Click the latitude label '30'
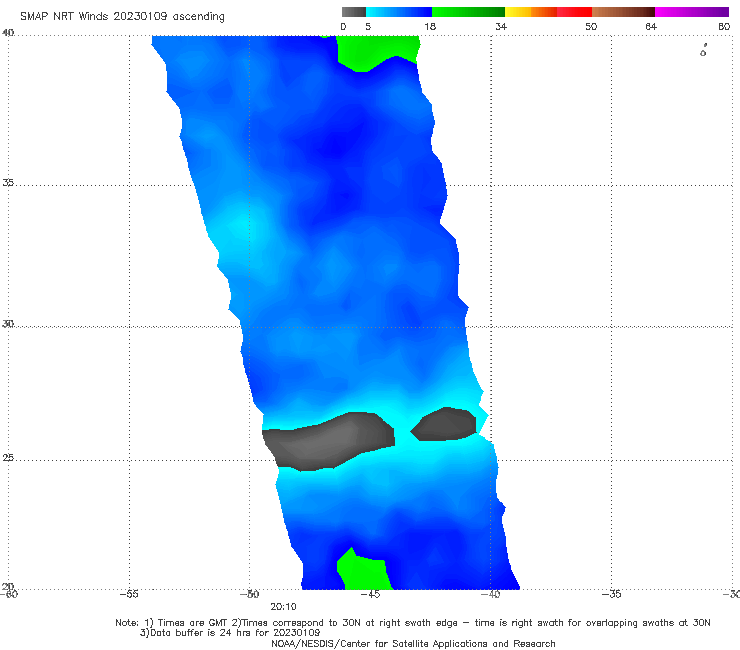 [x=8, y=324]
